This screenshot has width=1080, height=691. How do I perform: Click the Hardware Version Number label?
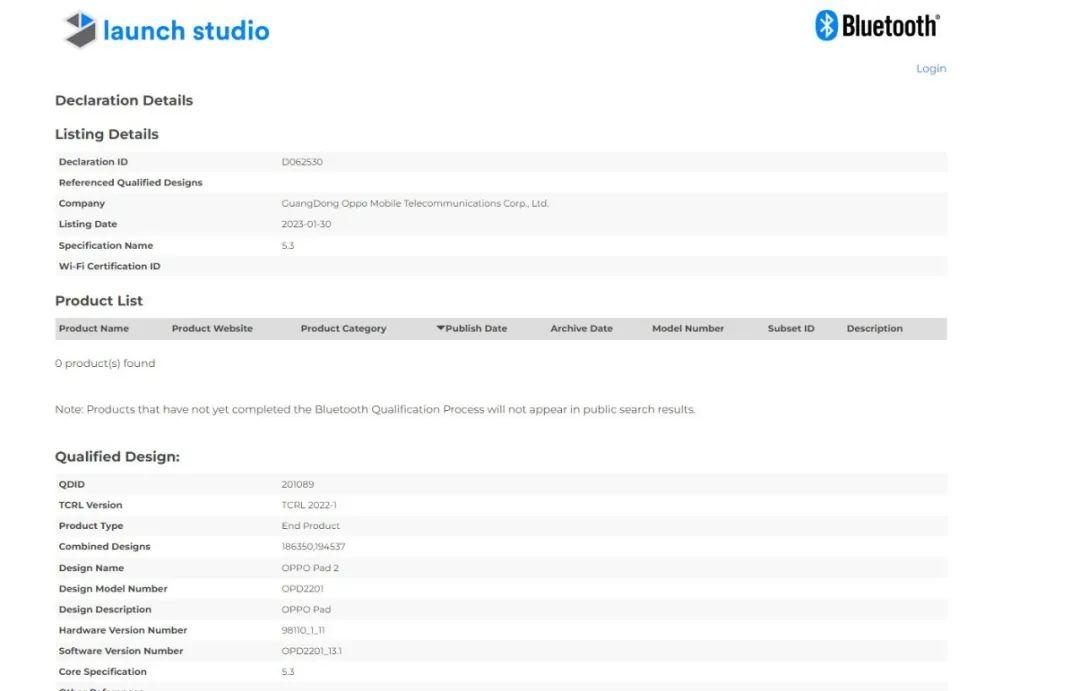click(123, 630)
